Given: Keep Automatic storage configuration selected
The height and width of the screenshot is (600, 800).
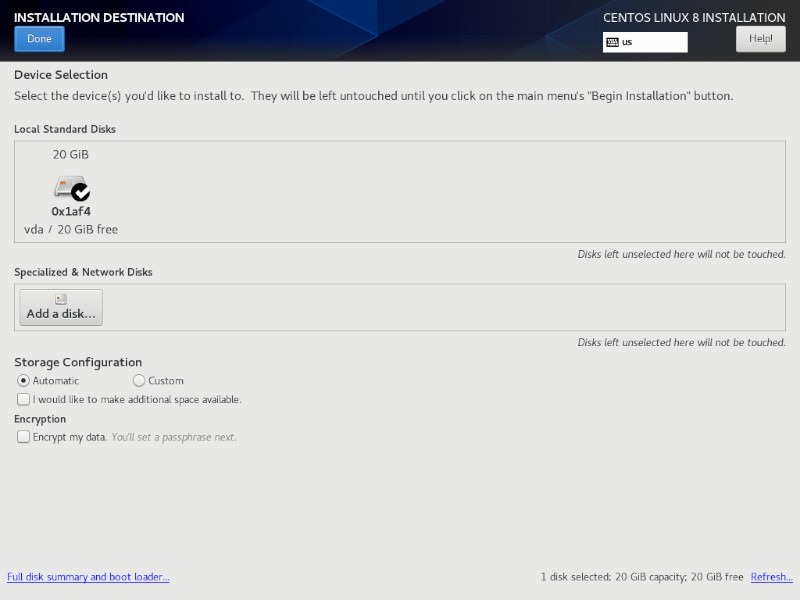Looking at the screenshot, I should tap(22, 380).
